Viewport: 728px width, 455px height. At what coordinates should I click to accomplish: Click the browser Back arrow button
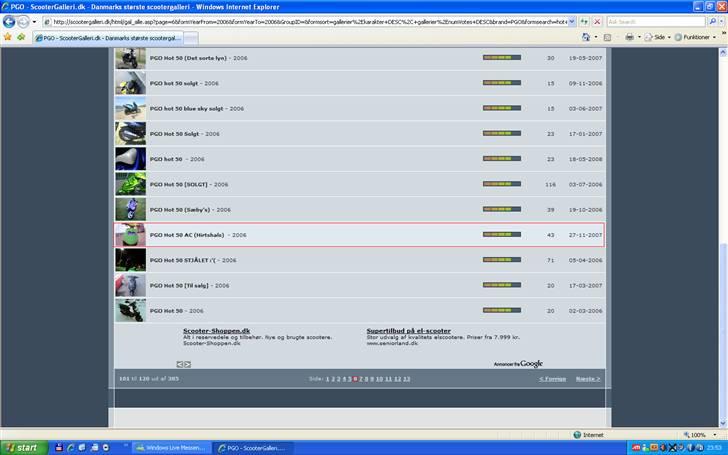click(9, 21)
